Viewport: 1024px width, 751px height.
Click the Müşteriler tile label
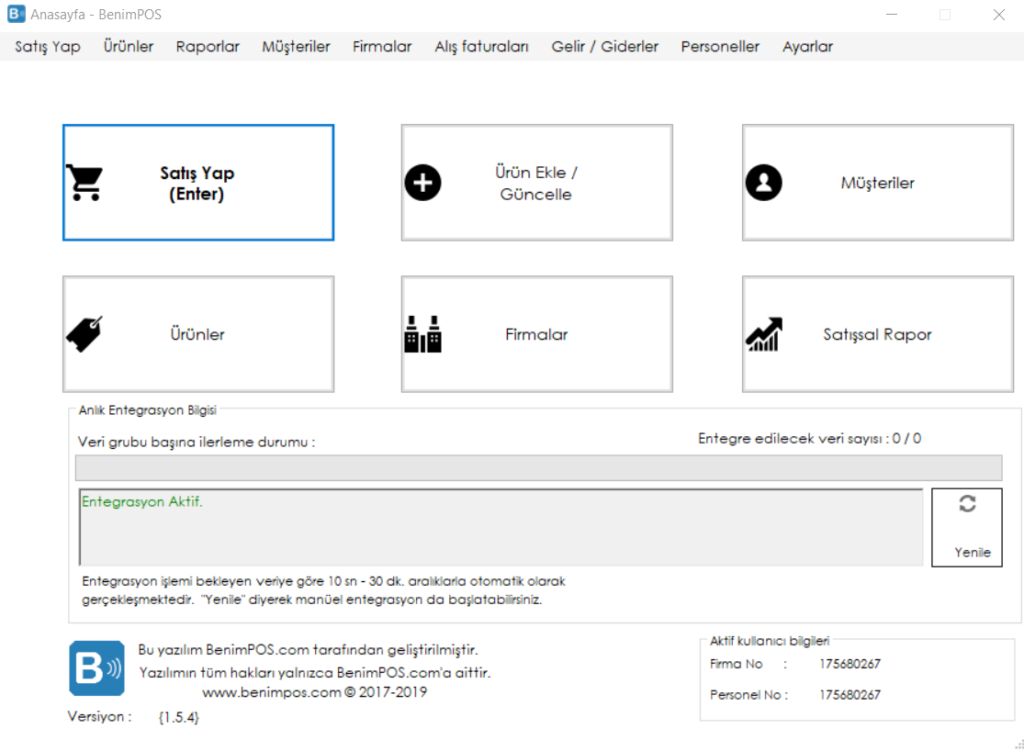(877, 183)
